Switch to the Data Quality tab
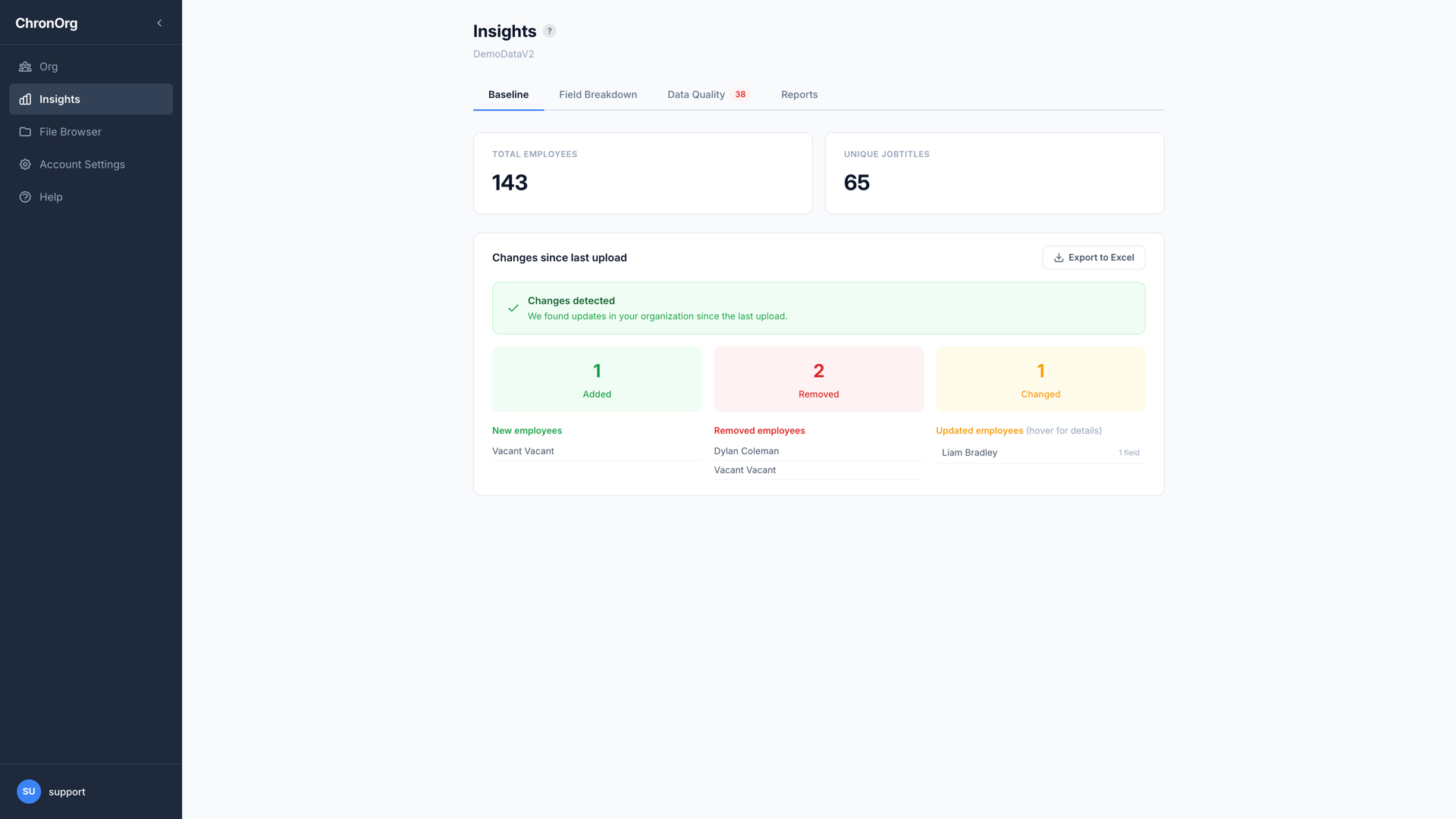Screen dimensions: 1456x819 (708, 95)
